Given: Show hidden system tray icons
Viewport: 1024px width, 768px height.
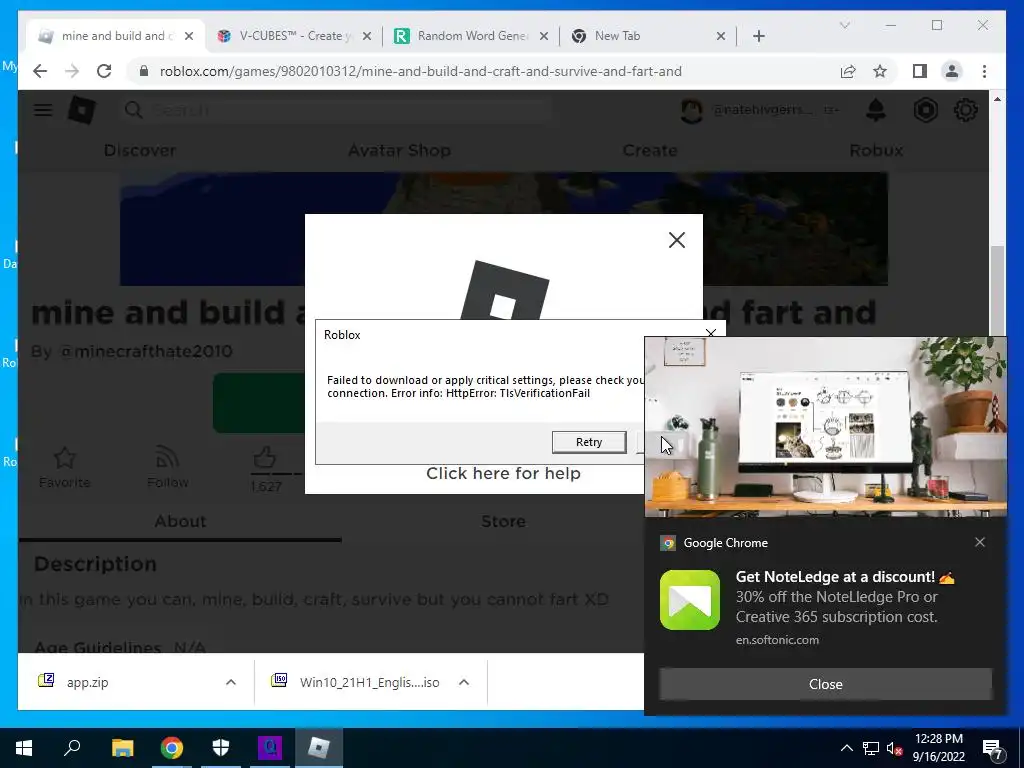Looking at the screenshot, I should (x=846, y=748).
